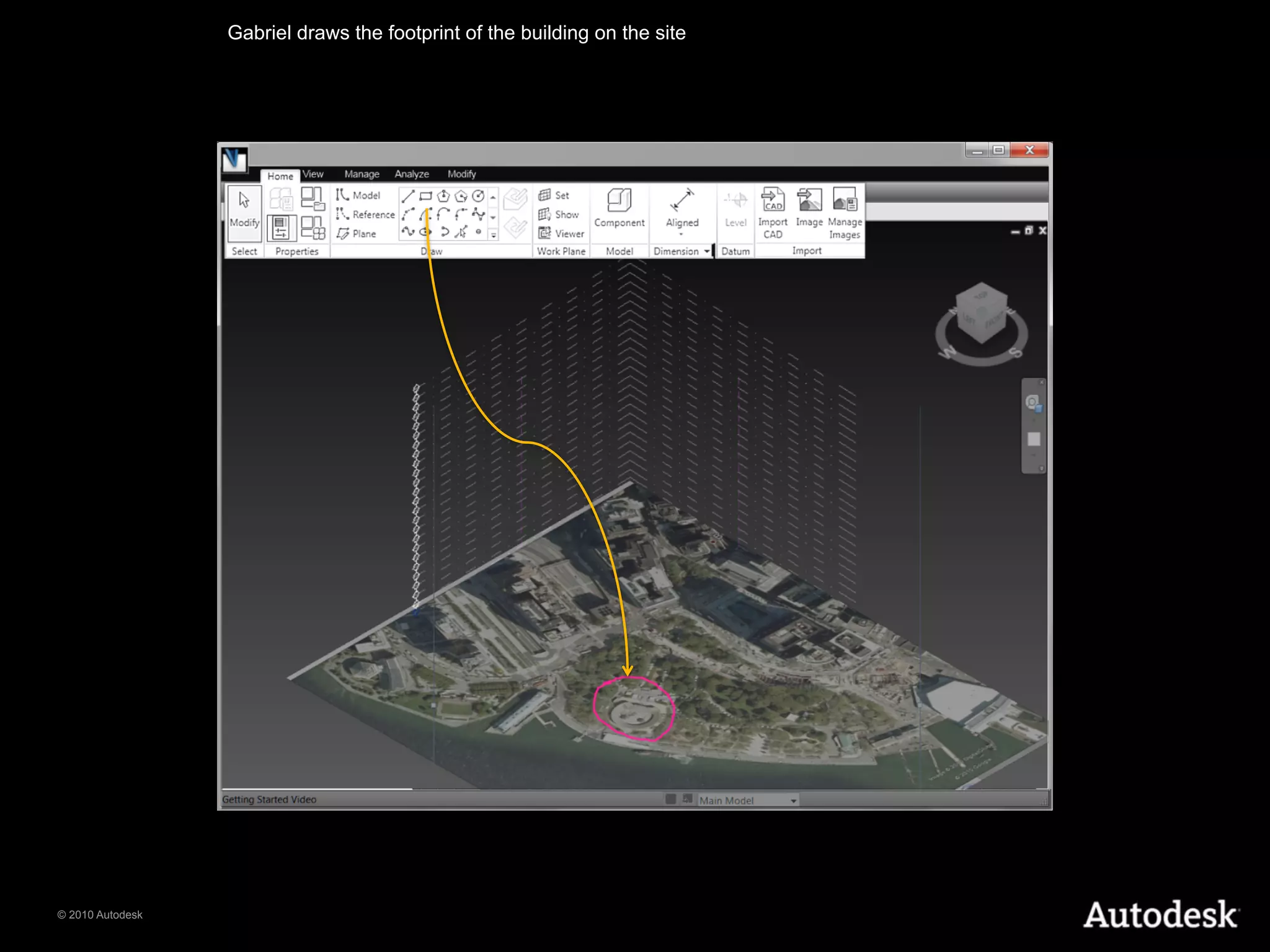Viewport: 1270px width, 952px height.
Task: Open the Vasari application menu logo
Action: coord(234,159)
